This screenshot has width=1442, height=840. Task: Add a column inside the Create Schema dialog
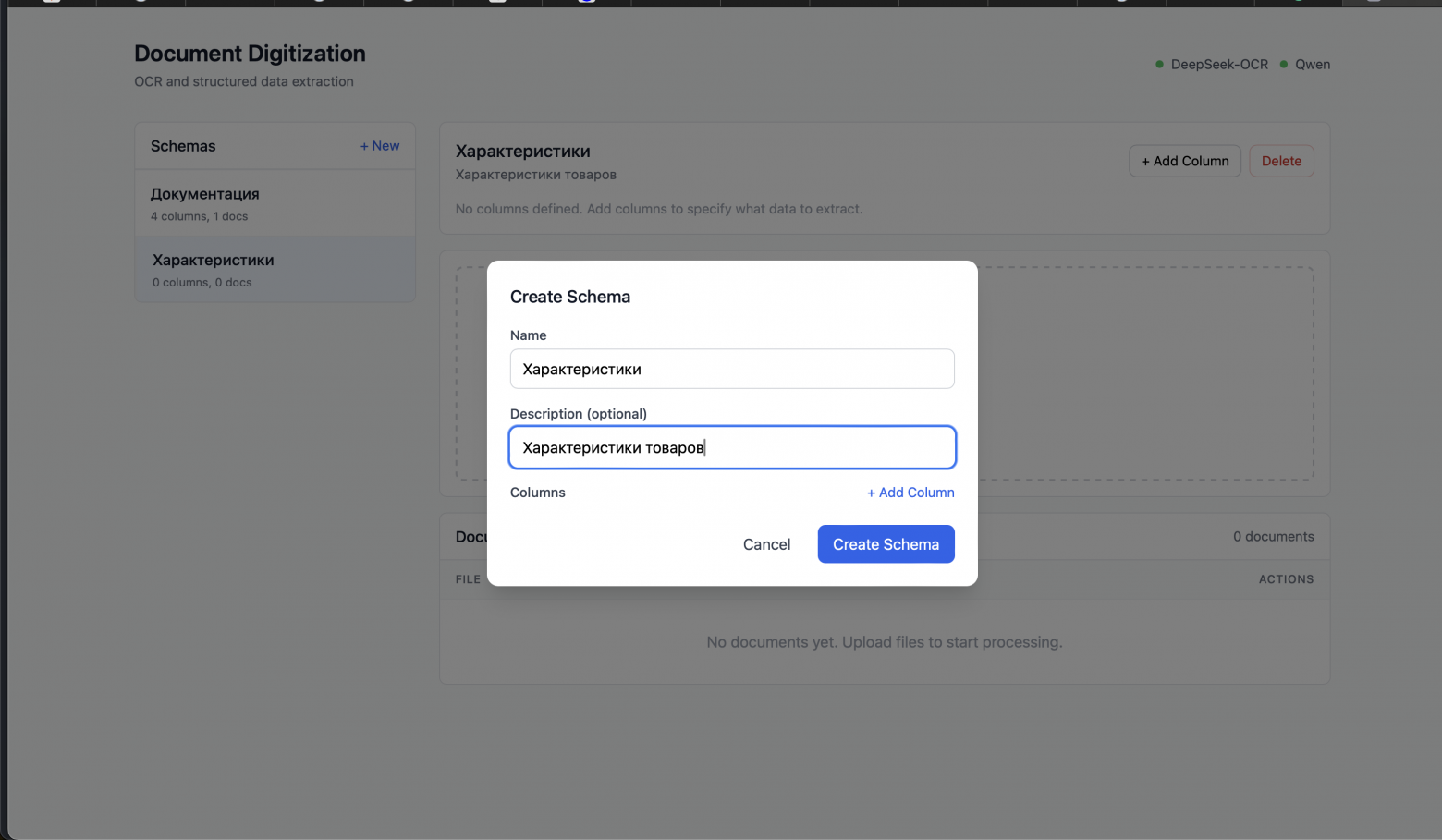[x=910, y=493]
